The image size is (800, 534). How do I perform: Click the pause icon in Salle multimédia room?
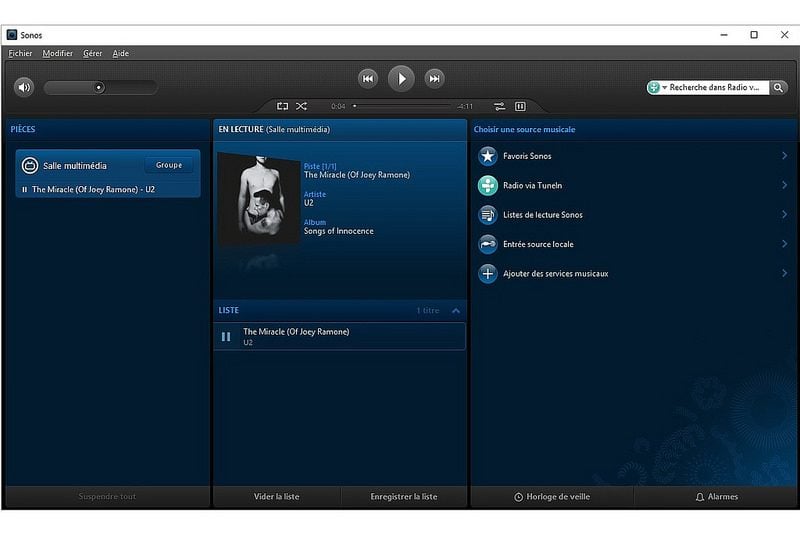tap(24, 189)
